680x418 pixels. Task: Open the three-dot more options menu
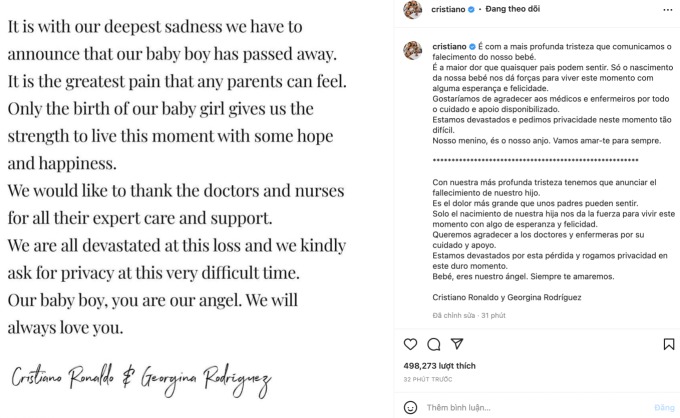(x=668, y=10)
